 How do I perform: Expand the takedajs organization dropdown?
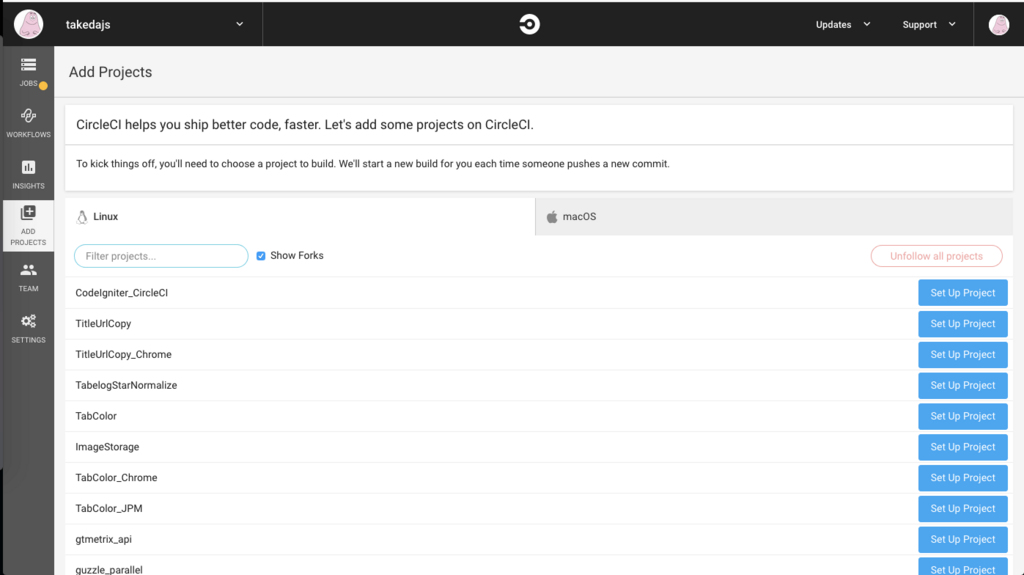240,24
